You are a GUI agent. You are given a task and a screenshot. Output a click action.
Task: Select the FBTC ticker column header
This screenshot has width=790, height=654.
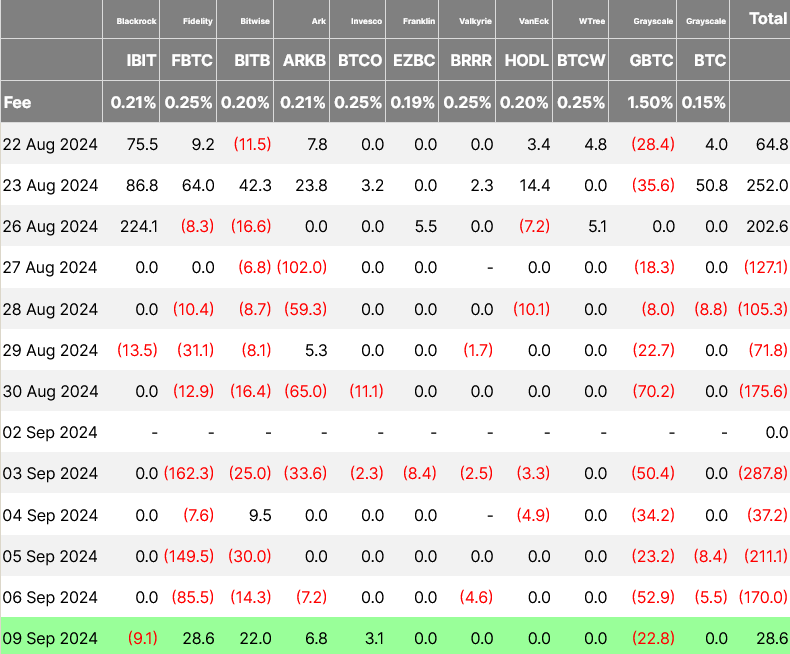190,60
